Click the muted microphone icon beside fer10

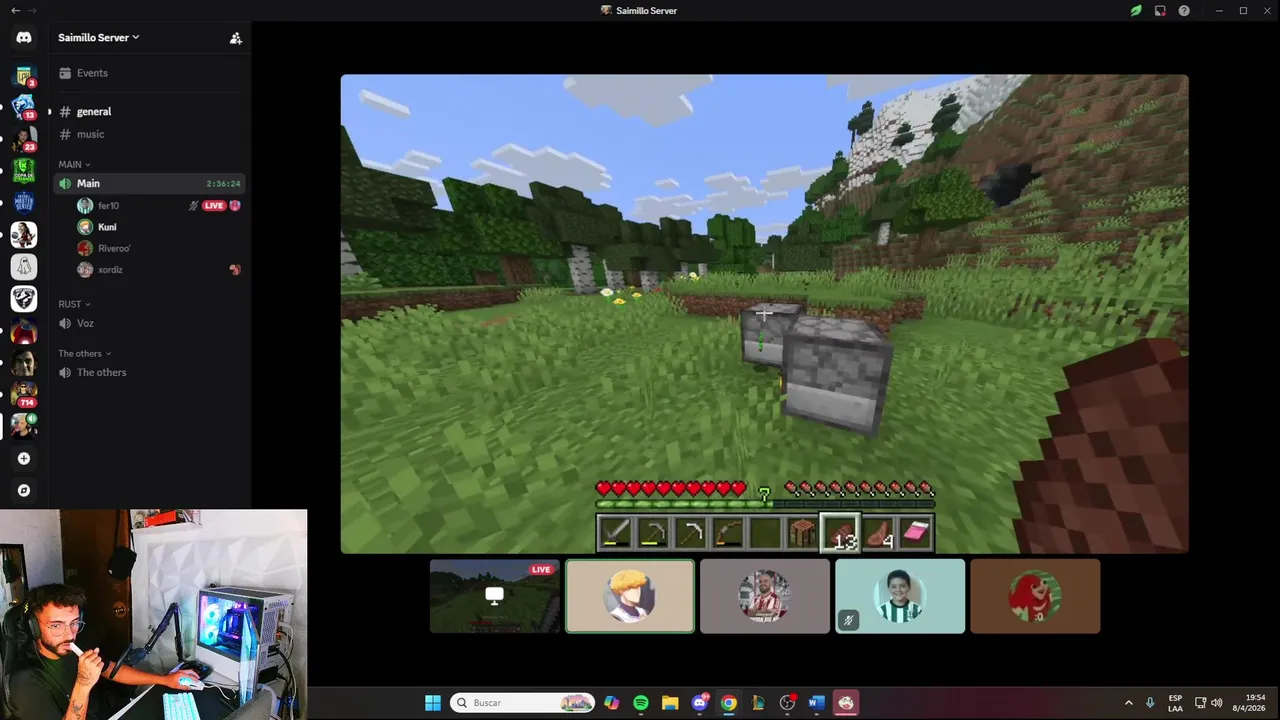tap(194, 206)
